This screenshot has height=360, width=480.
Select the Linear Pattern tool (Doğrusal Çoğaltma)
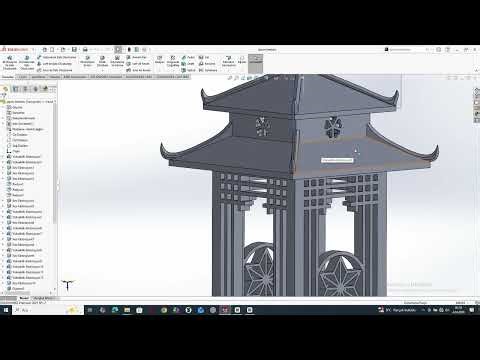173,61
